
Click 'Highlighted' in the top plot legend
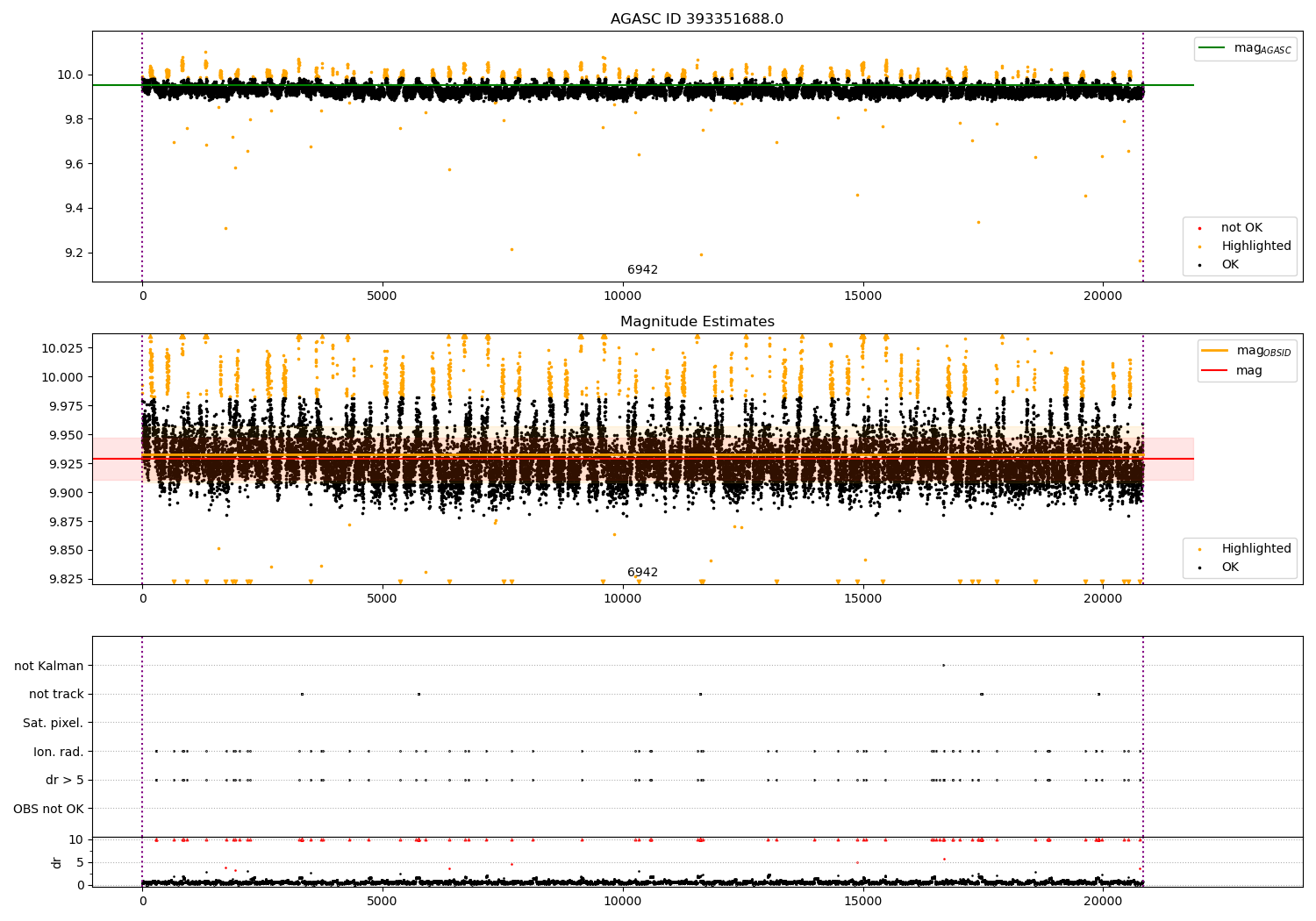tap(1255, 246)
